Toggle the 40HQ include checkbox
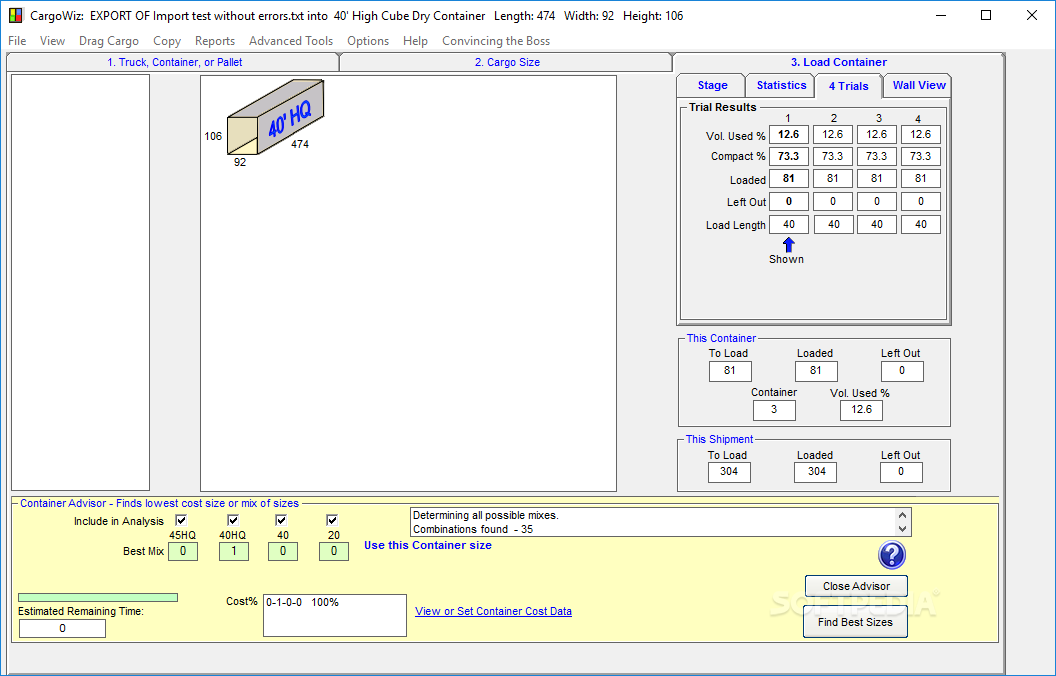 pyautogui.click(x=233, y=520)
